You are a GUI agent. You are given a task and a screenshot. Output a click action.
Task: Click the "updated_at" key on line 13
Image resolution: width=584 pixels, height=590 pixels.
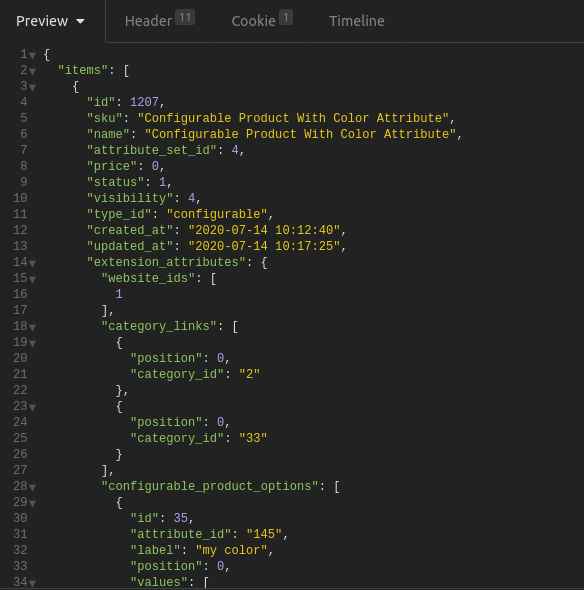(130, 246)
